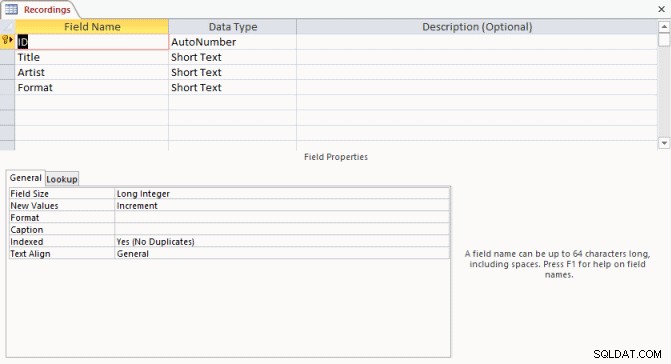Open the New Values Increment combo box
The image size is (671, 364).
[x=282, y=206]
